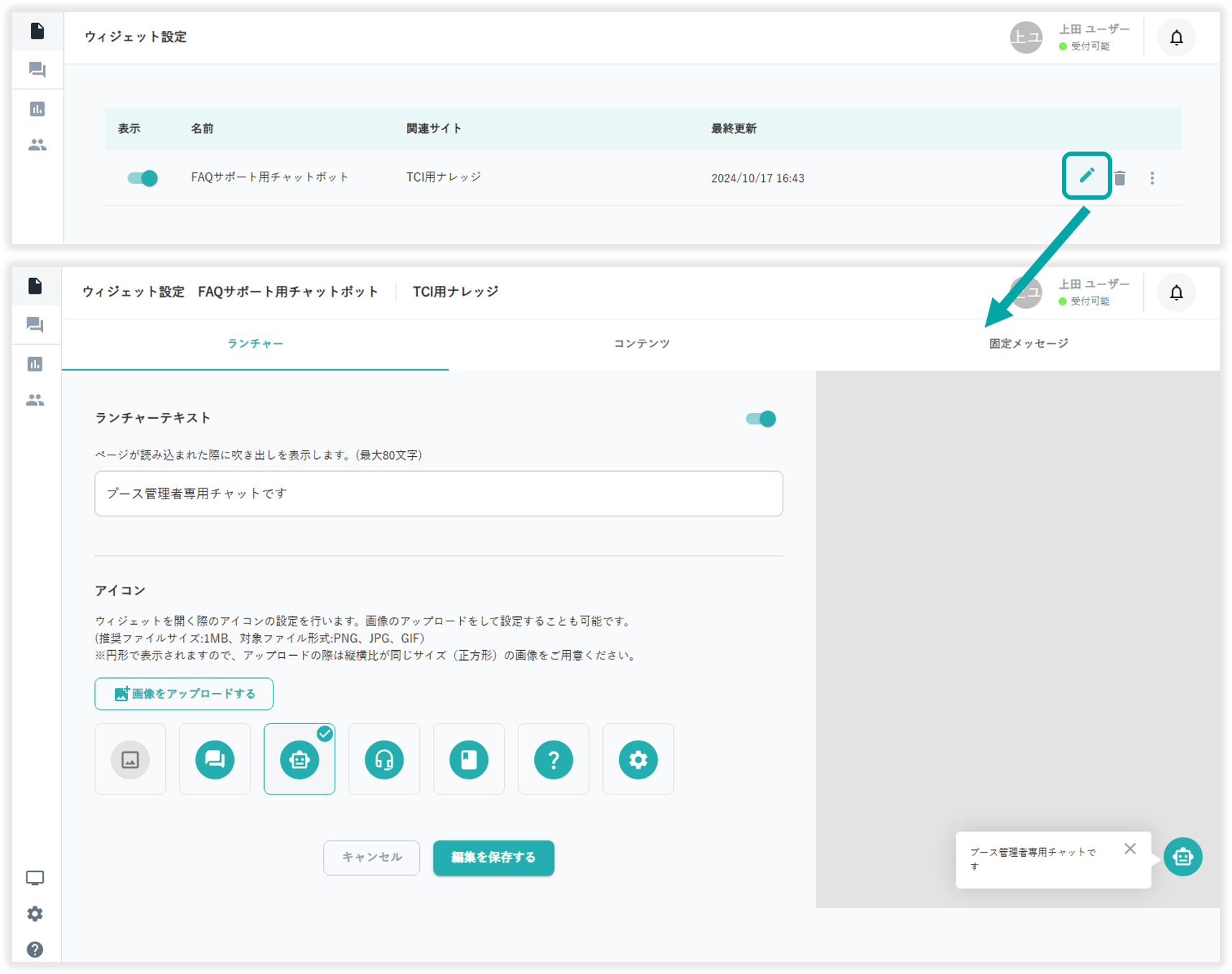Click user avatar in top panel header
This screenshot has width=1232, height=974.
pos(1026,37)
